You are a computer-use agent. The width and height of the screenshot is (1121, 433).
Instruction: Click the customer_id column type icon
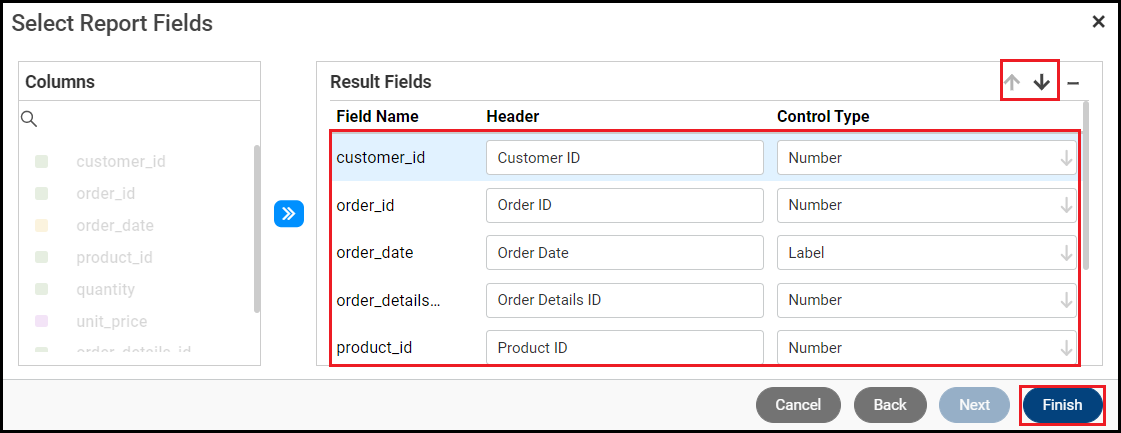tap(42, 161)
